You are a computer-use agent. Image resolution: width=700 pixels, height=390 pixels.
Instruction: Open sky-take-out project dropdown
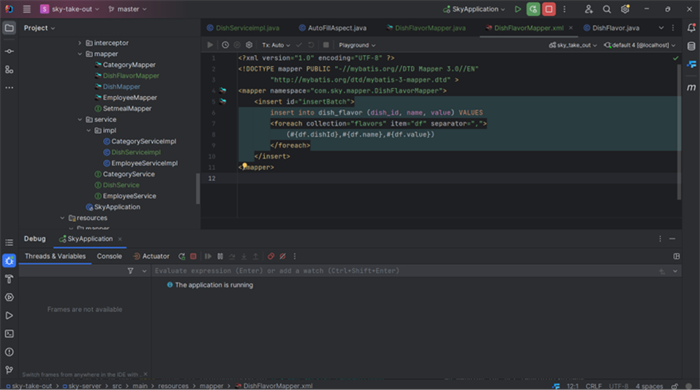70,9
